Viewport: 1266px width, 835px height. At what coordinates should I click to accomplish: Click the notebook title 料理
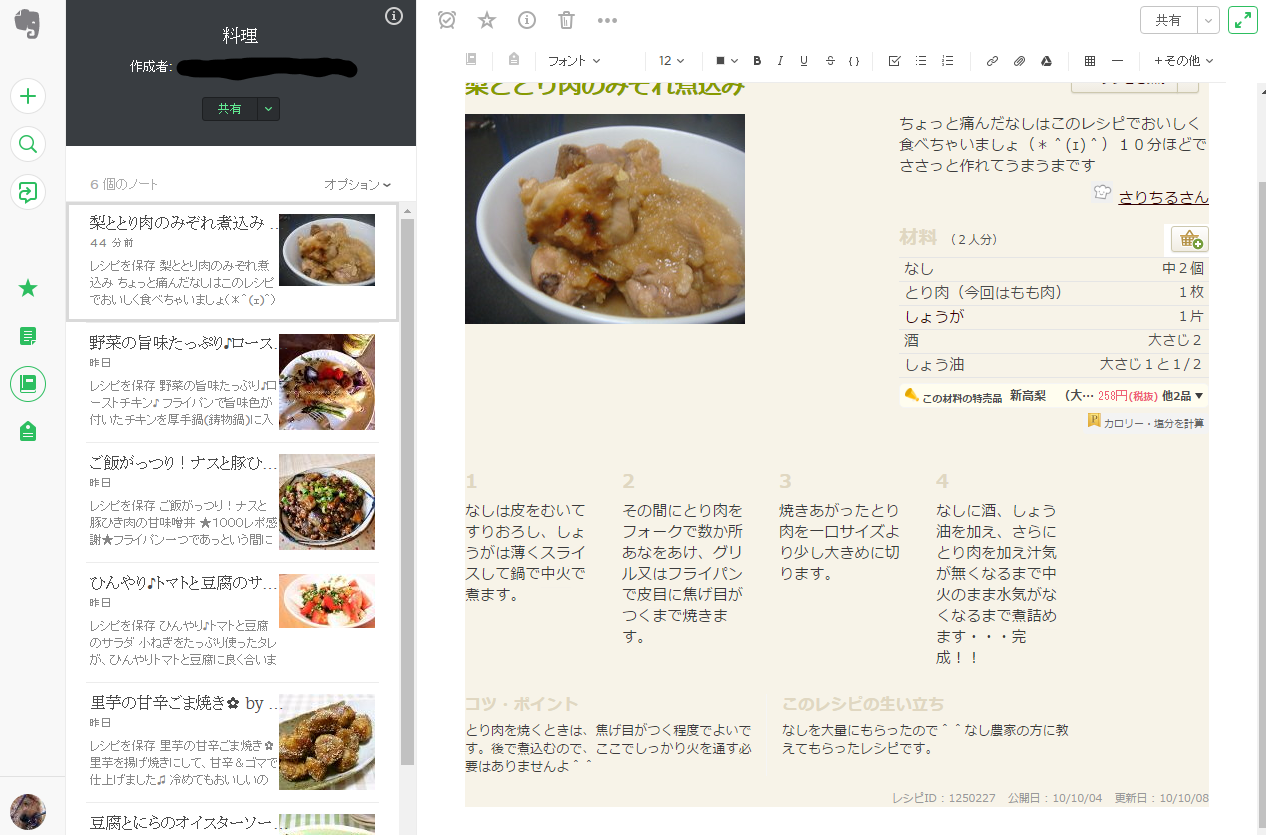coord(240,36)
